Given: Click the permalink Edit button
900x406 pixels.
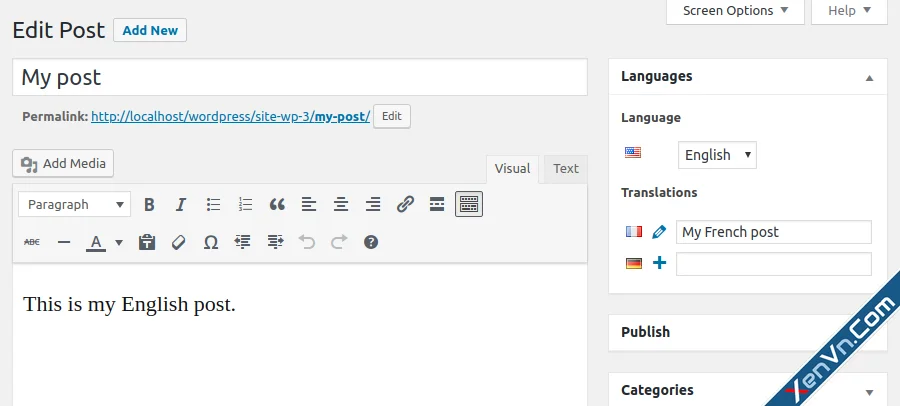Looking at the screenshot, I should coord(391,116).
